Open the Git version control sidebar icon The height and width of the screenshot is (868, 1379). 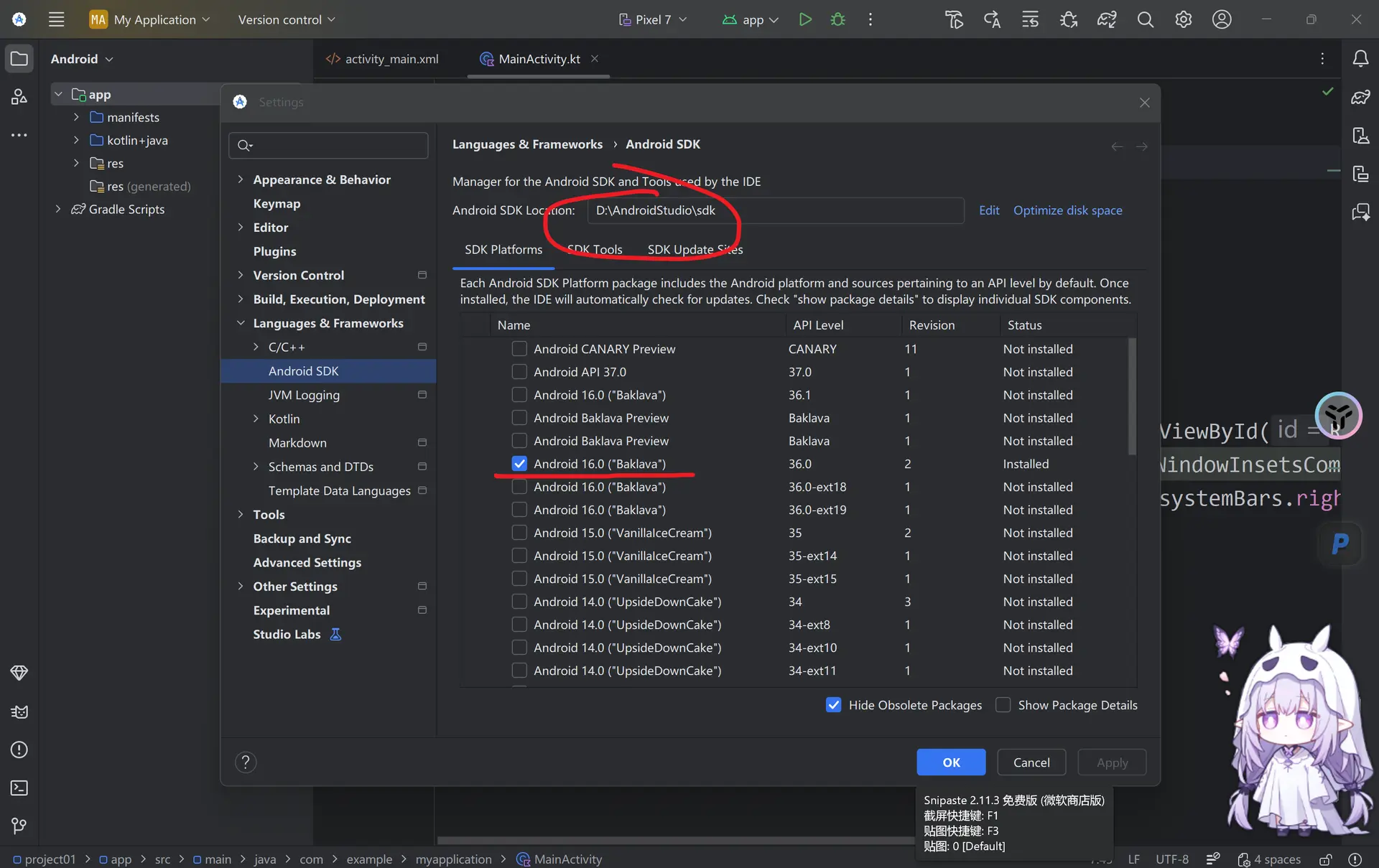[x=19, y=826]
